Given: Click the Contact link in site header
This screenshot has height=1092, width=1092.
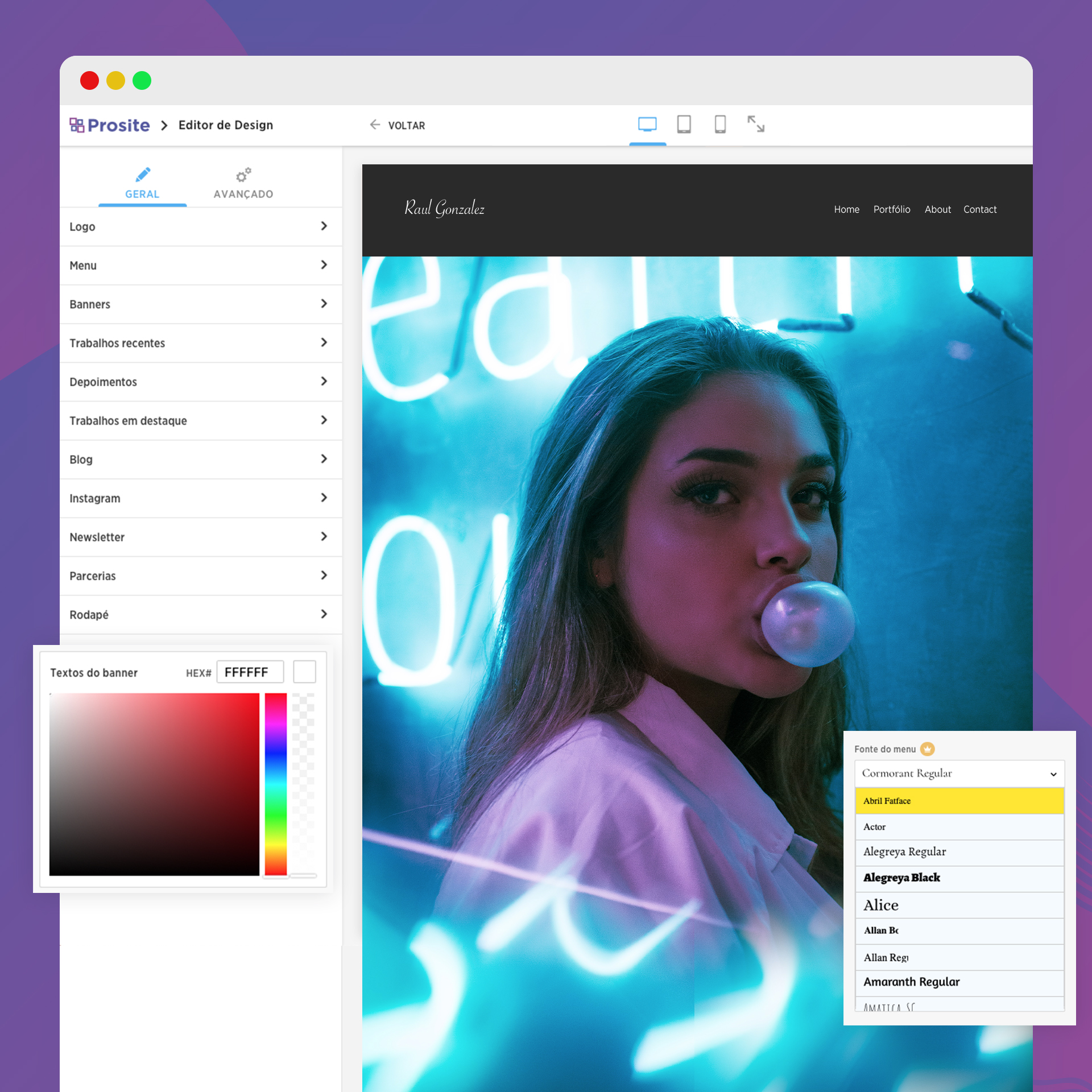Looking at the screenshot, I should (x=979, y=209).
